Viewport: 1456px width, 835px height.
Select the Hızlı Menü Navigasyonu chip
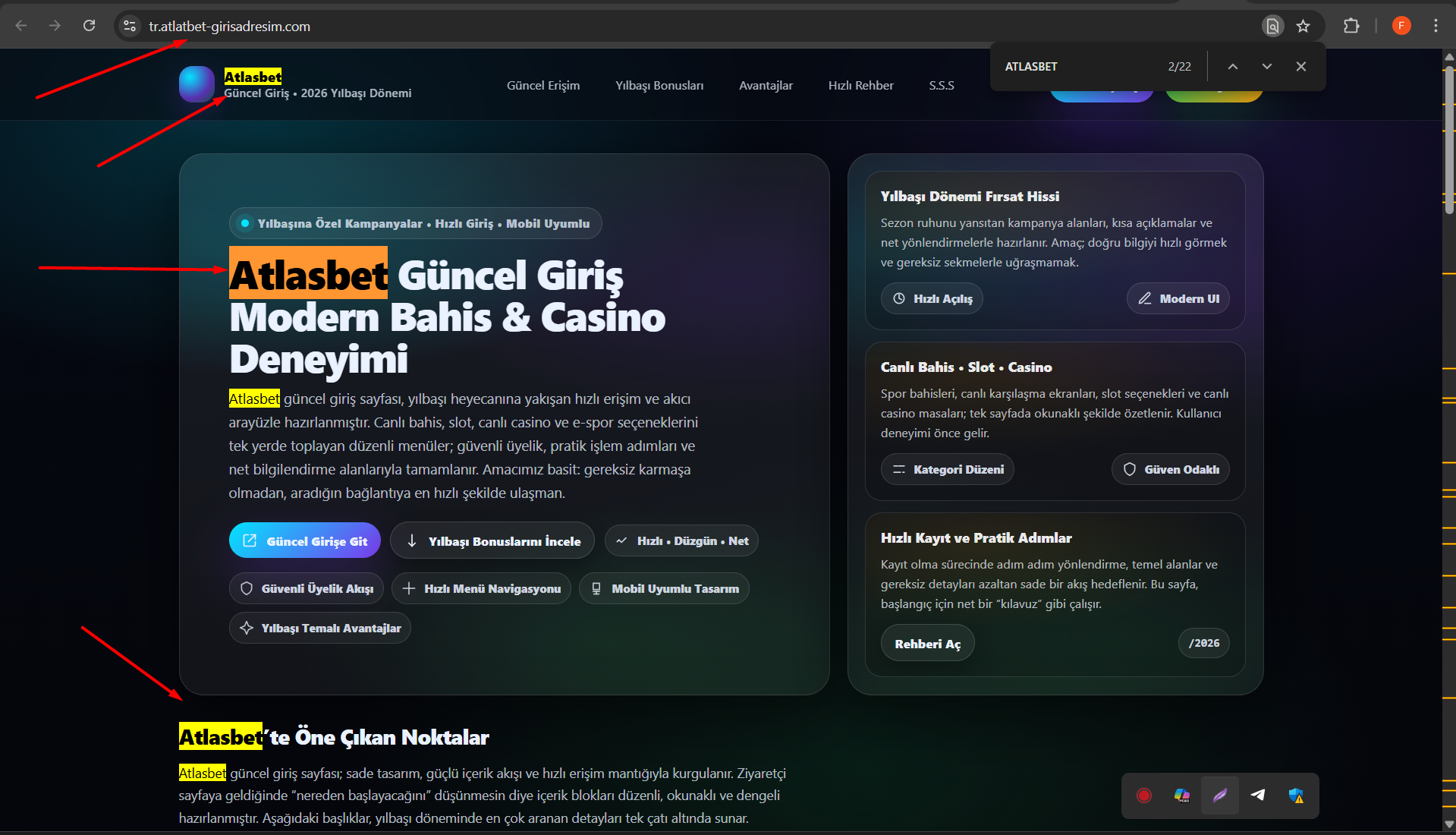[x=481, y=588]
